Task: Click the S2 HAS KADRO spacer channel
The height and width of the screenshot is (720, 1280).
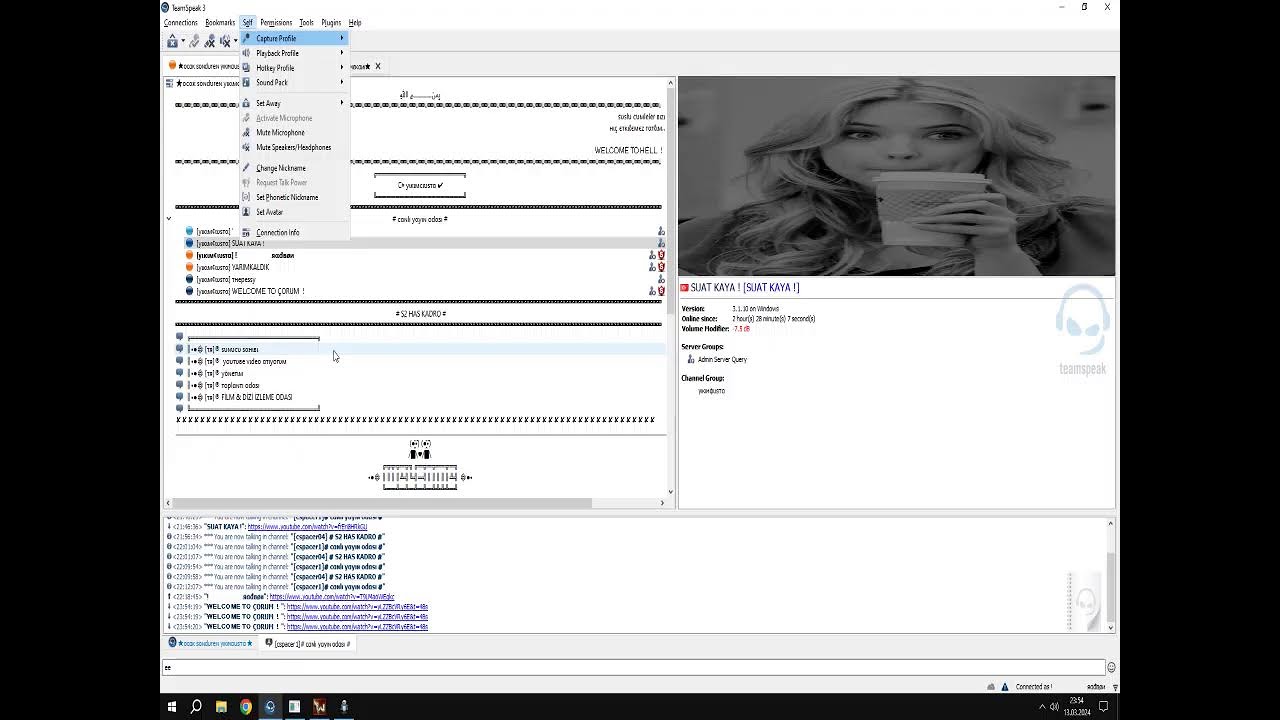Action: click(420, 314)
